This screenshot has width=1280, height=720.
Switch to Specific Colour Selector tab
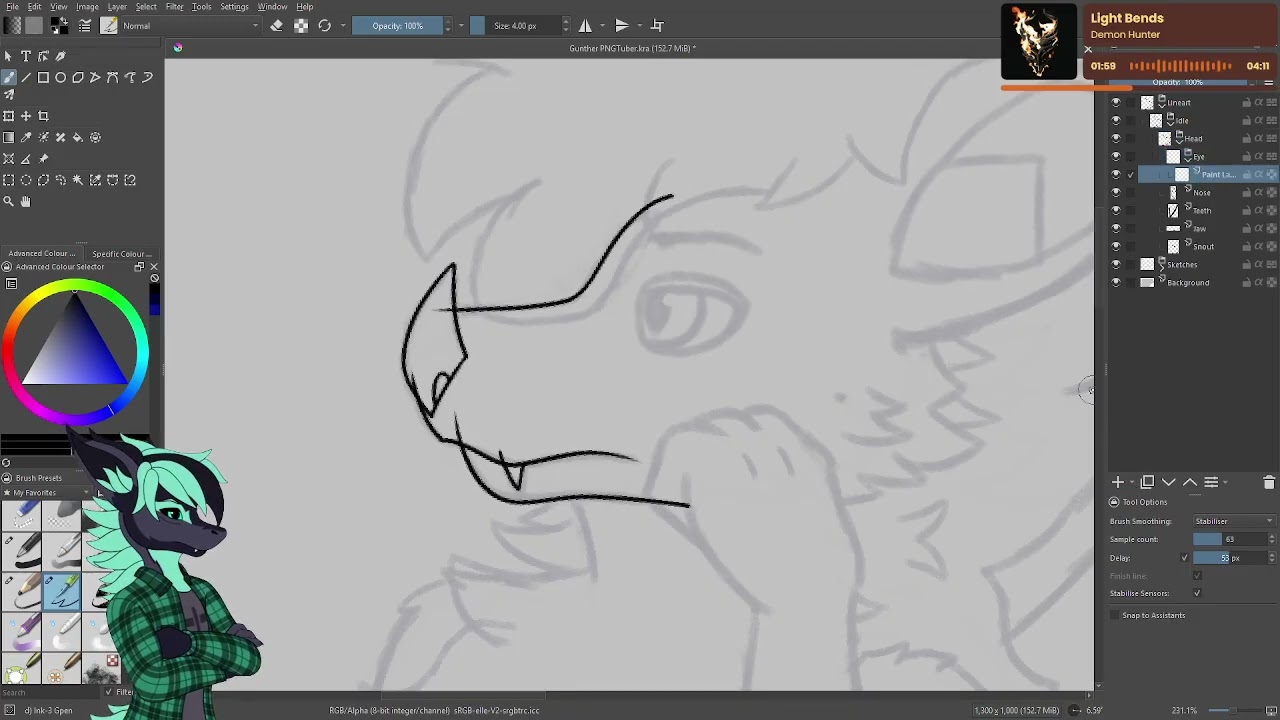coord(121,254)
